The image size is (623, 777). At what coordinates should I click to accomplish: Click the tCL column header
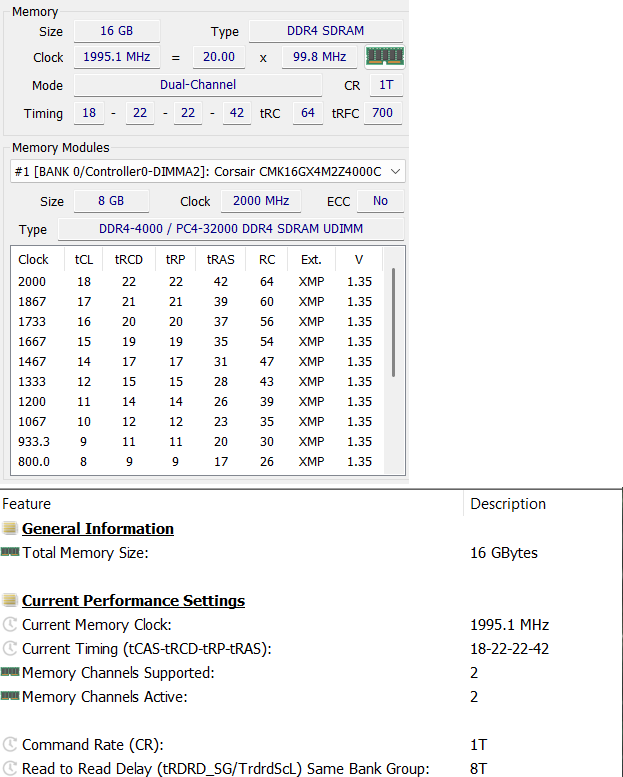(x=83, y=259)
